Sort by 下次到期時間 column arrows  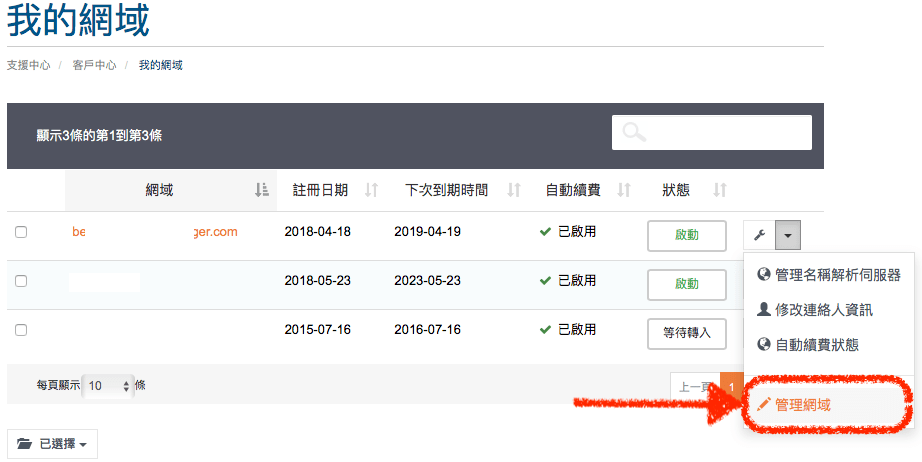pyautogui.click(x=514, y=190)
